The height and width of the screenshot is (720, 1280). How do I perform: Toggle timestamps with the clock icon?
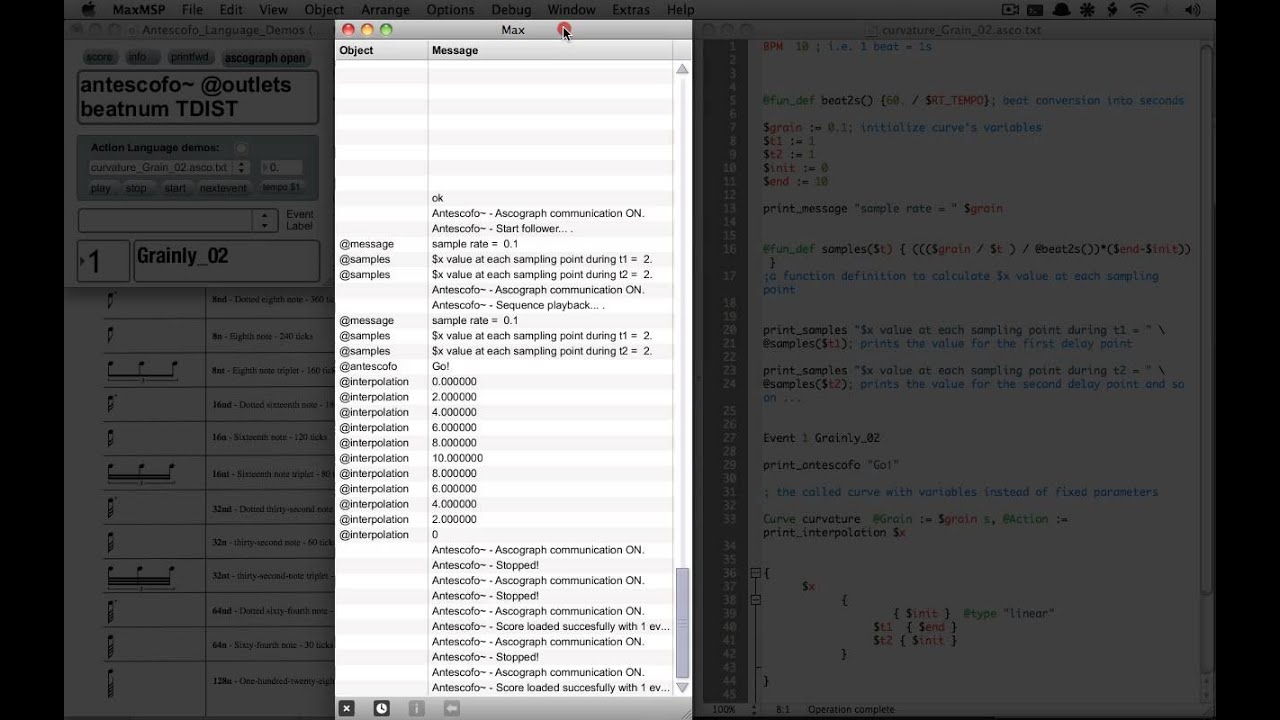pyautogui.click(x=381, y=708)
